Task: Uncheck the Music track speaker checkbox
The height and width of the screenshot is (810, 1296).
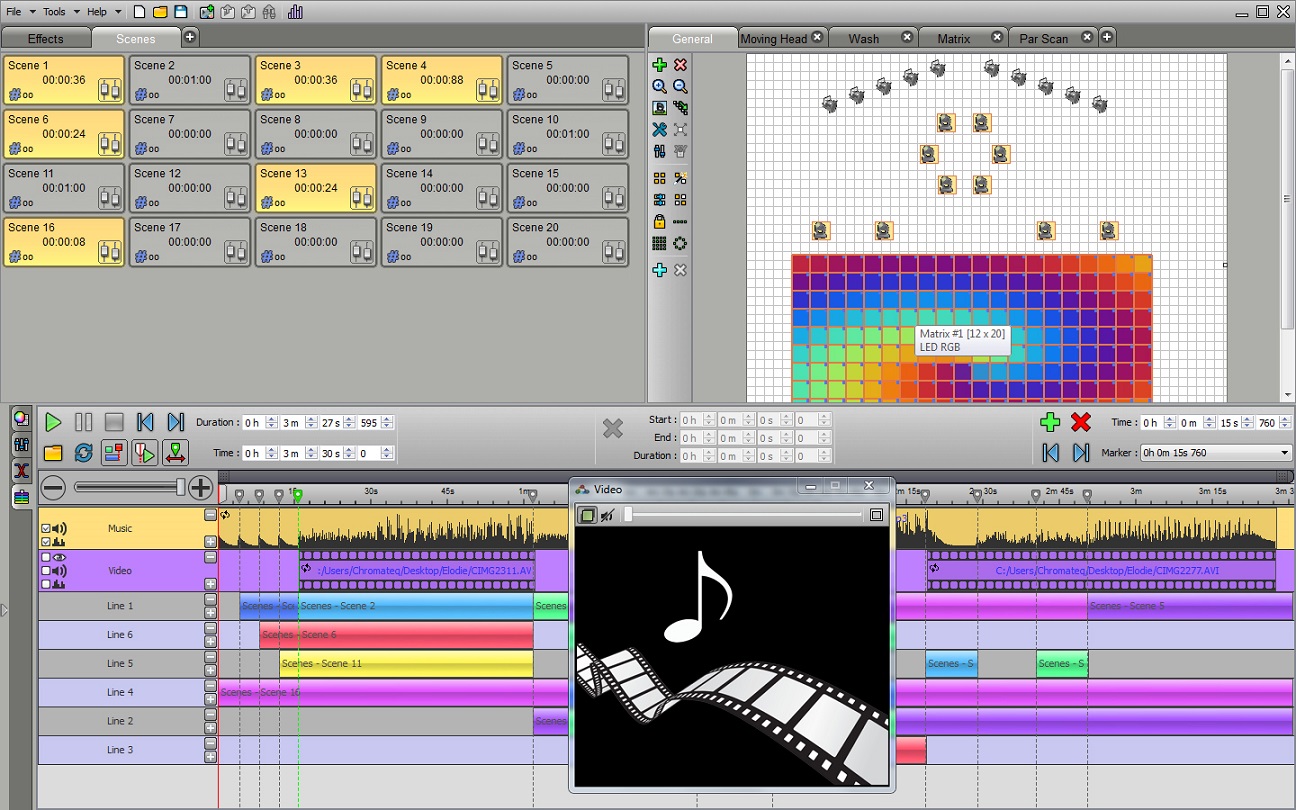Action: 46,529
